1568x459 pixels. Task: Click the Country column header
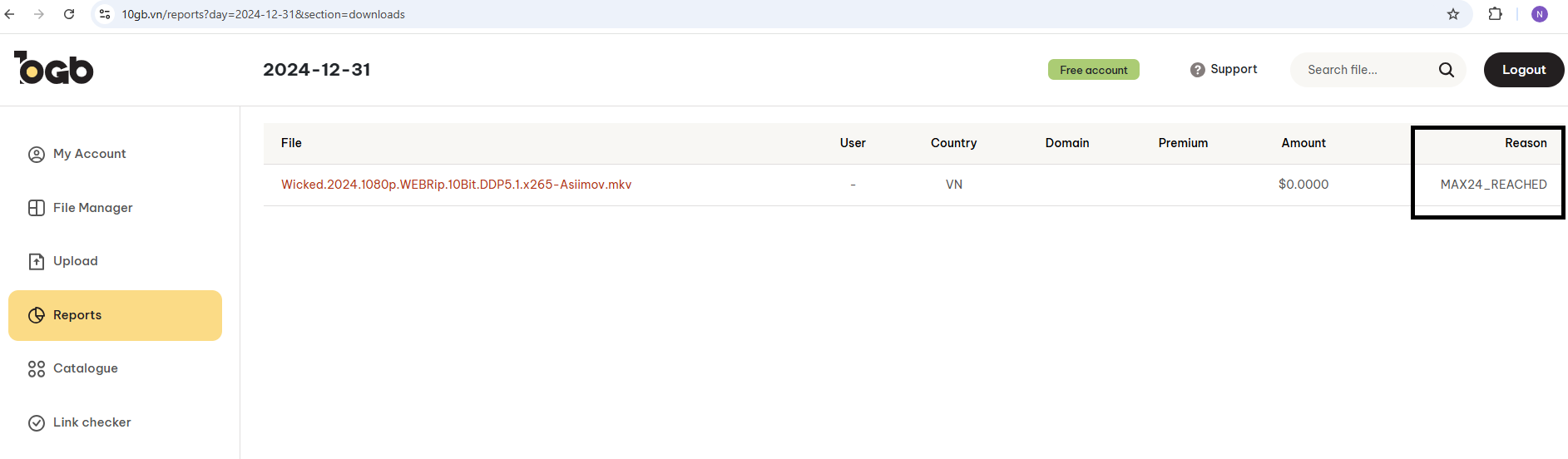(953, 143)
